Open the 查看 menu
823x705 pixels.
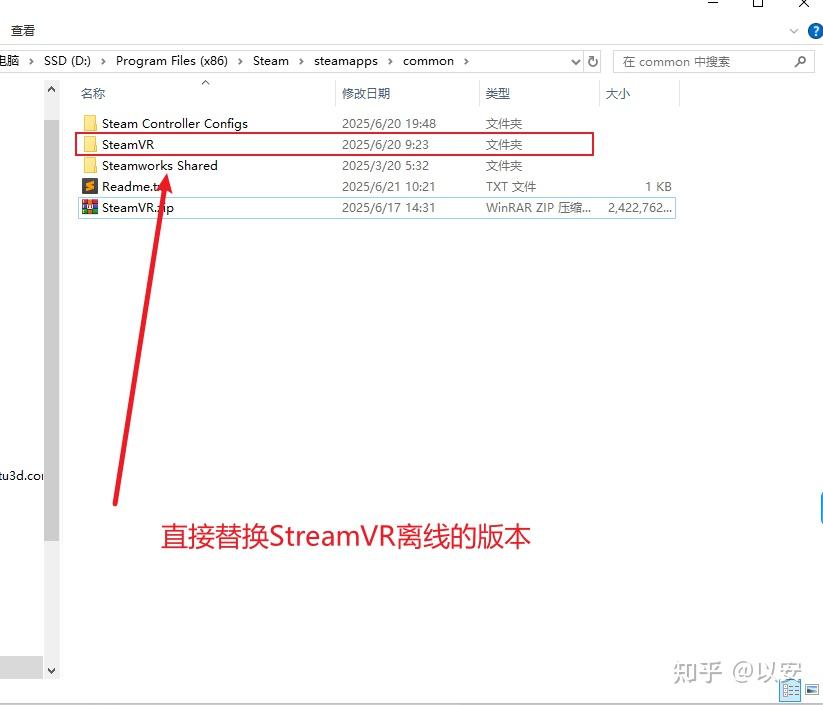[22, 30]
